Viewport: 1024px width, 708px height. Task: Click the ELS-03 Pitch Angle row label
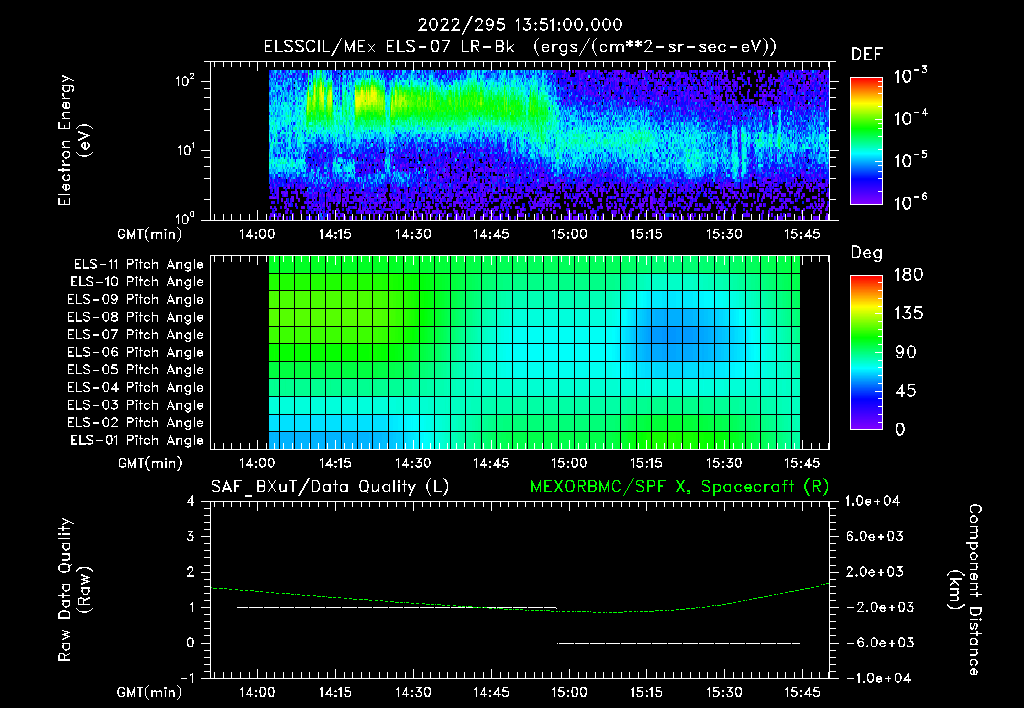click(136, 406)
